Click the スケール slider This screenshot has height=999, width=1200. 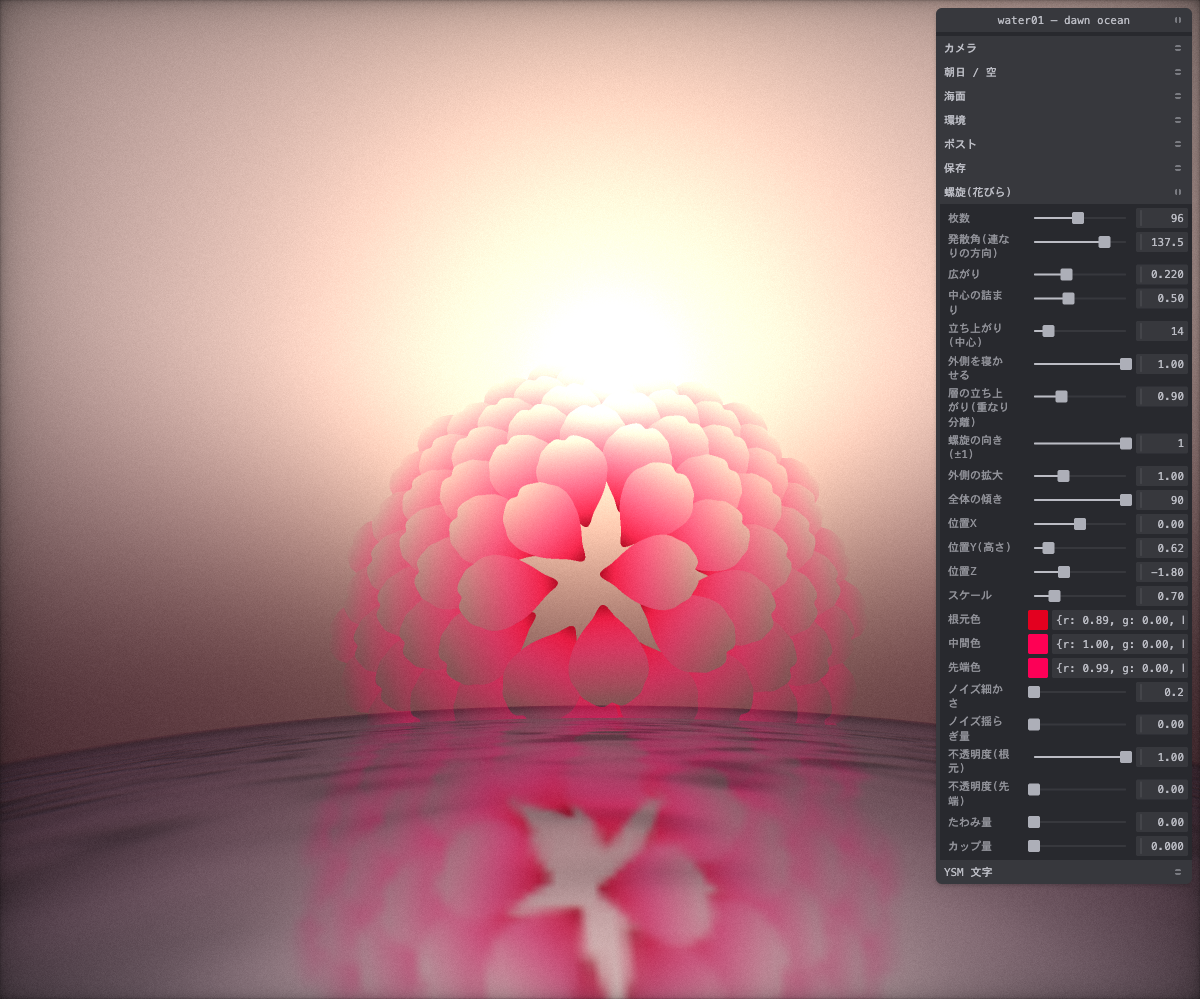click(1080, 596)
